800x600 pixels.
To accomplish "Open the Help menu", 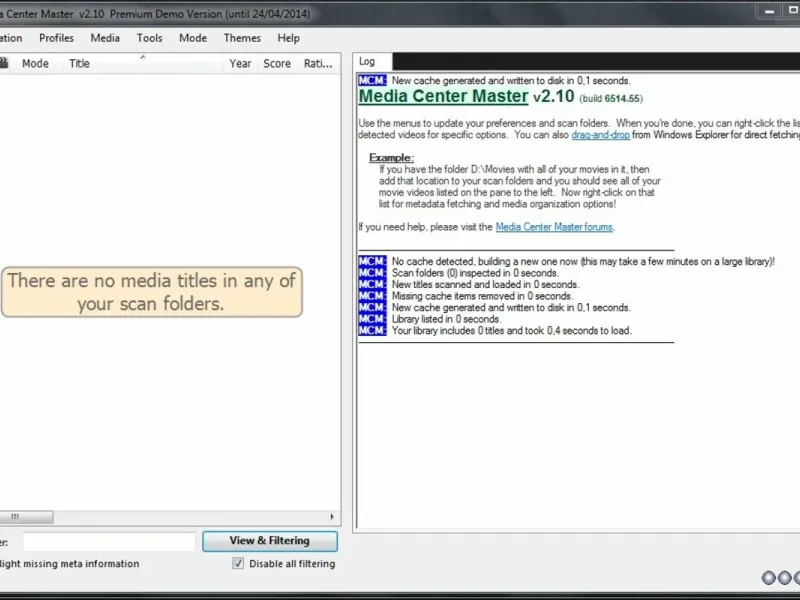I will tap(289, 38).
